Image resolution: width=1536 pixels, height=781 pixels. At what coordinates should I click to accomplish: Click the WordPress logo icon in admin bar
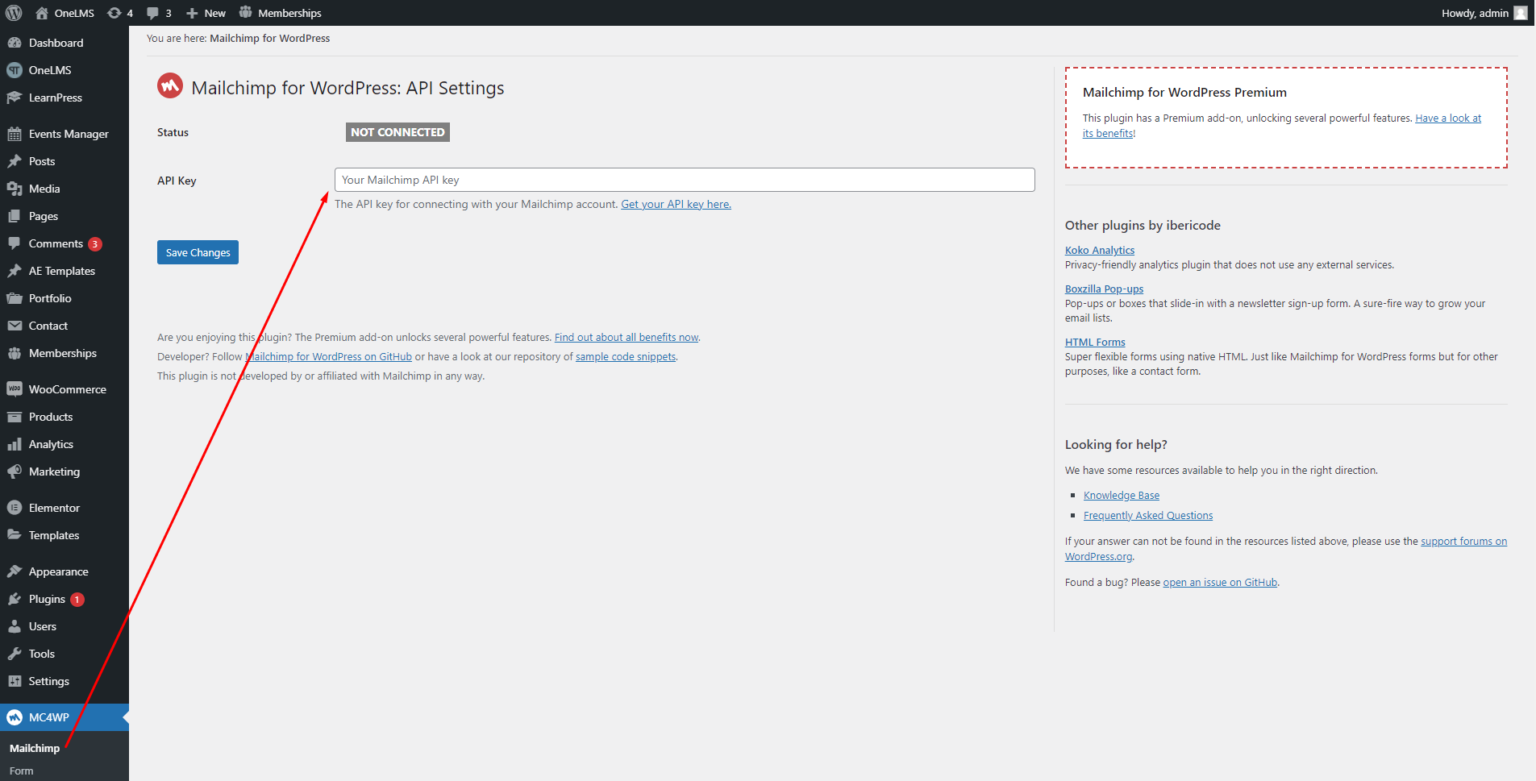pos(14,13)
